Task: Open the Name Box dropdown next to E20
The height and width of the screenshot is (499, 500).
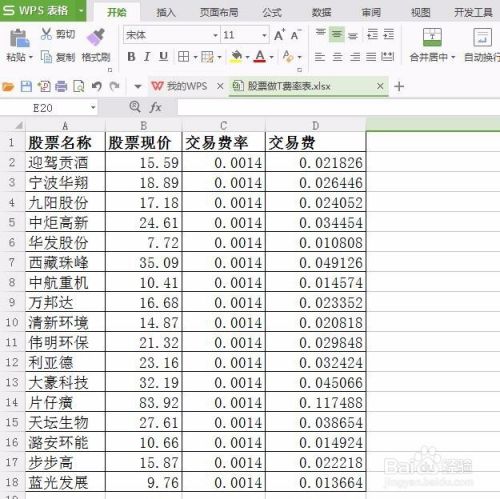Action: pyautogui.click(x=93, y=108)
